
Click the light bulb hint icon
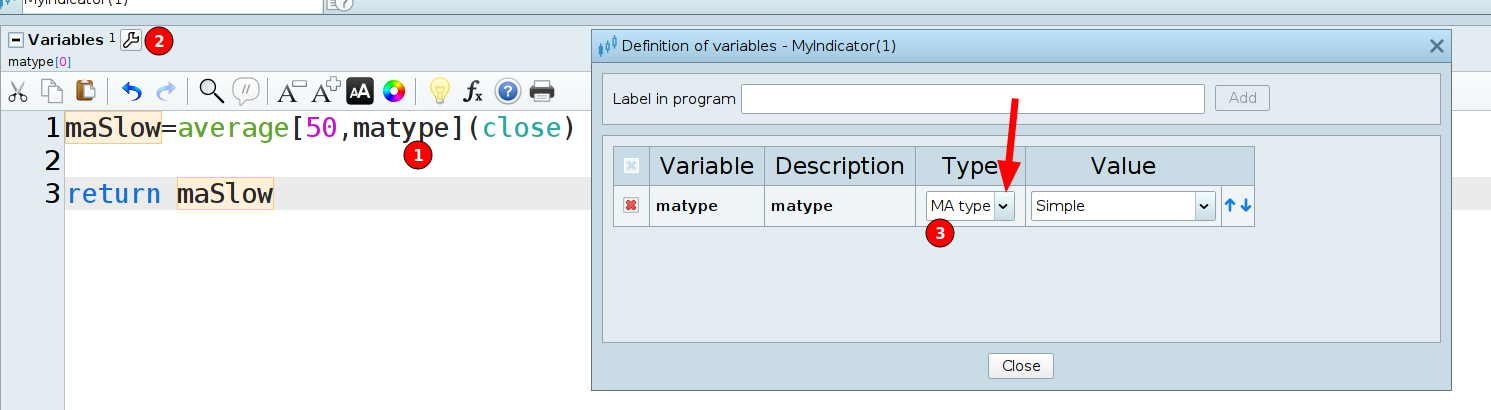[x=439, y=92]
